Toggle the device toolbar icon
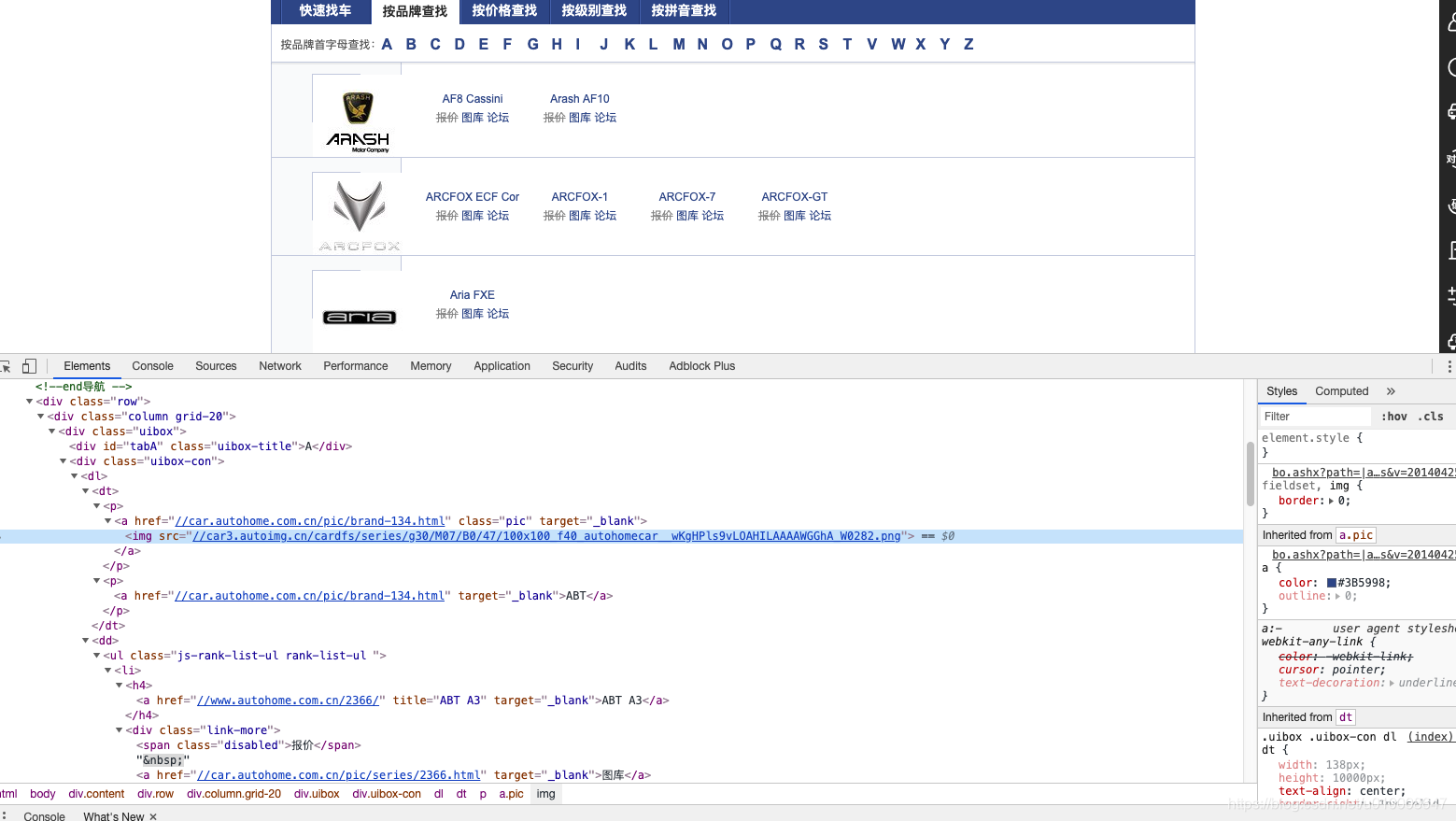Image resolution: width=1456 pixels, height=821 pixels. [x=30, y=366]
